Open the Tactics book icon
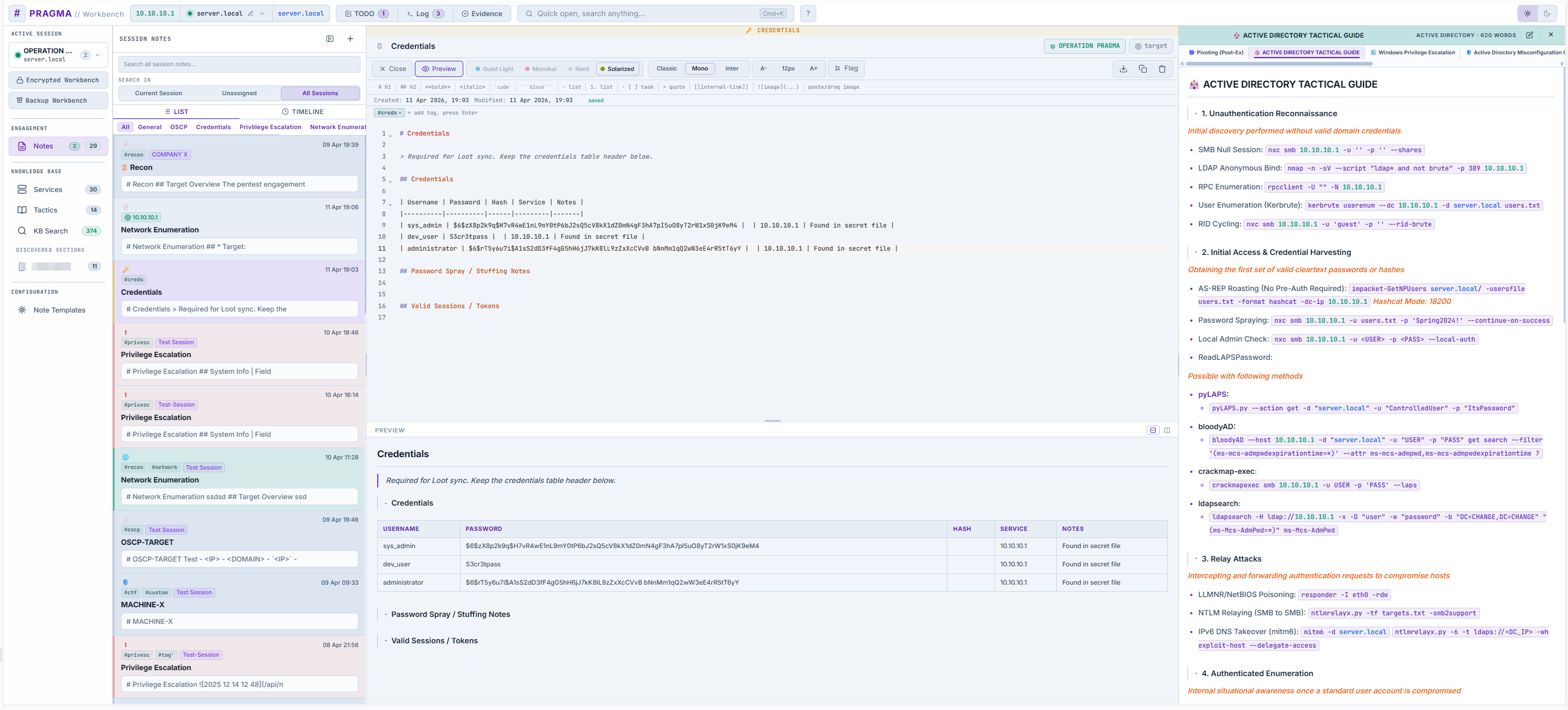1568x710 pixels. tap(22, 210)
